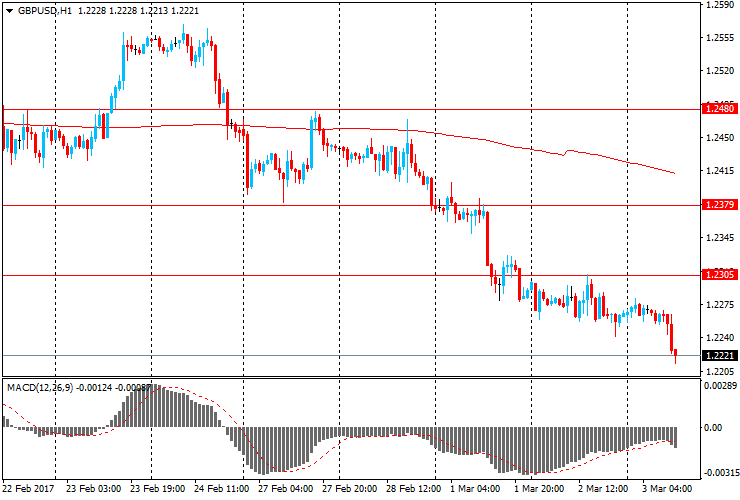The width and height of the screenshot is (740, 500).
Task: Open the chart dropdown triangle beside GBPUSD
Action: pos(9,11)
